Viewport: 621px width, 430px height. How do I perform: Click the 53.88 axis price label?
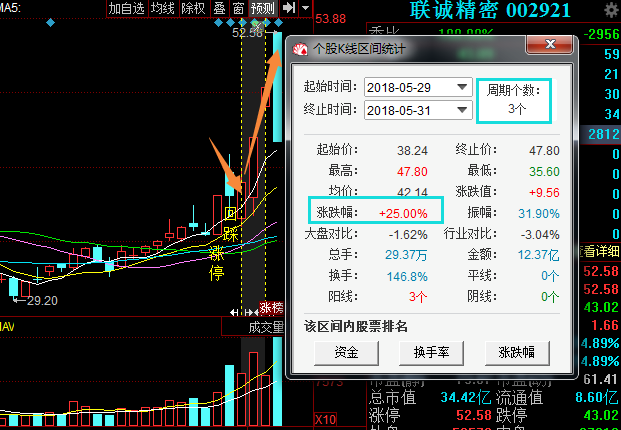331,19
